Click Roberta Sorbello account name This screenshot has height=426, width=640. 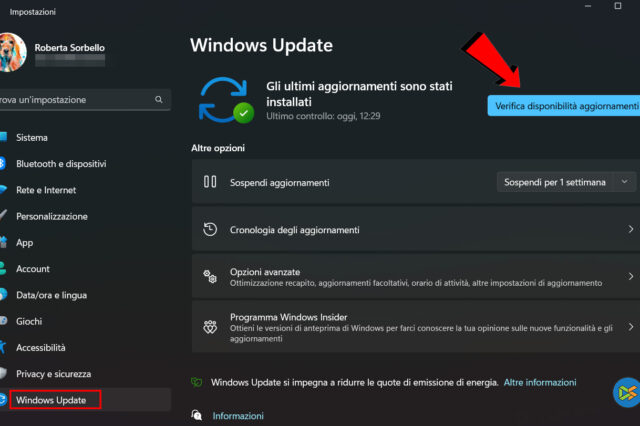click(x=69, y=48)
